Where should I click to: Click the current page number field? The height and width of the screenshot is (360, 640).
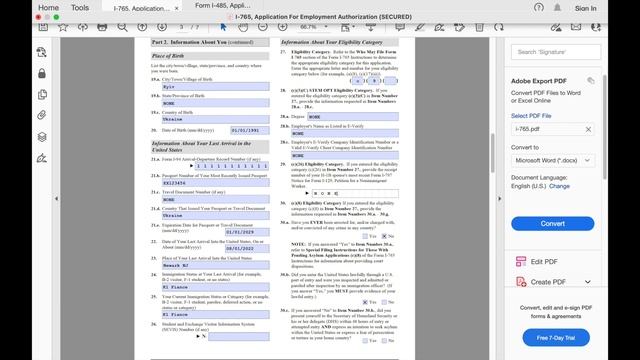(x=182, y=27)
